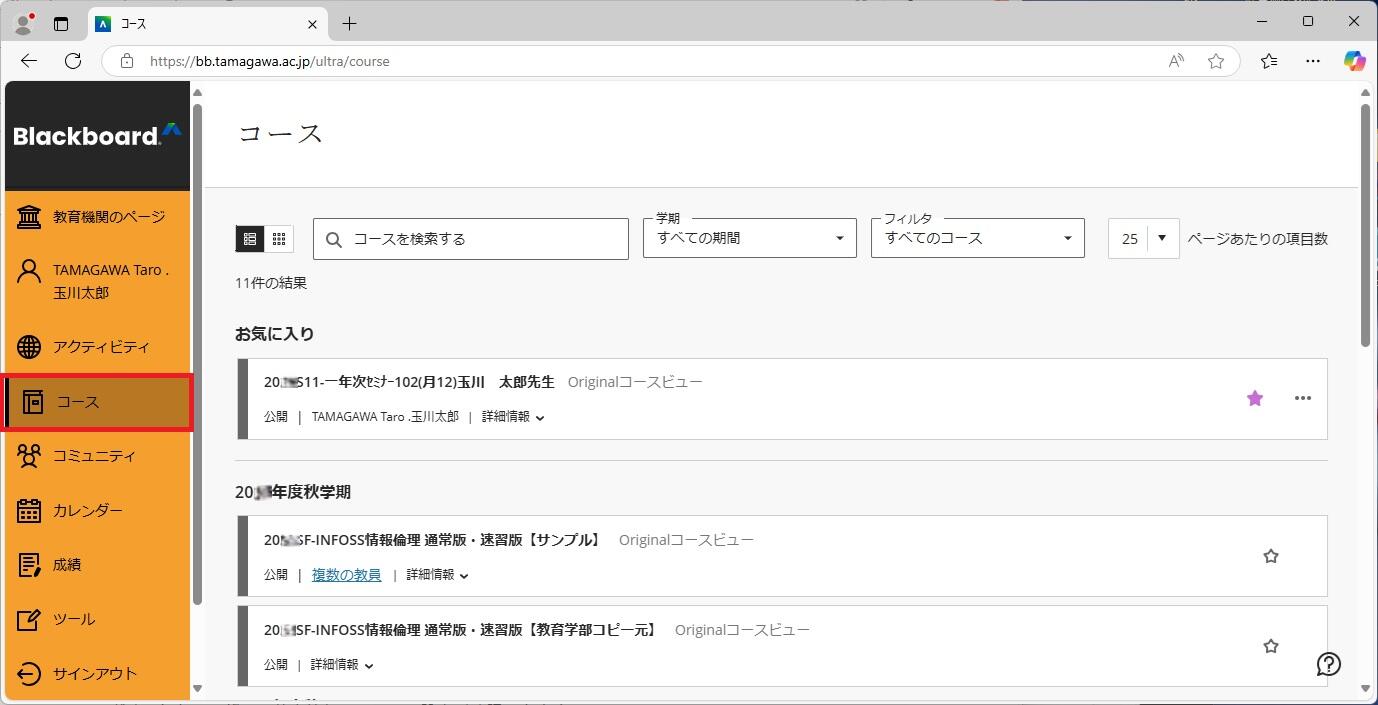The width and height of the screenshot is (1378, 705).
Task: Click Sign Out (サインアウト) in the sidebar
Action: point(97,673)
